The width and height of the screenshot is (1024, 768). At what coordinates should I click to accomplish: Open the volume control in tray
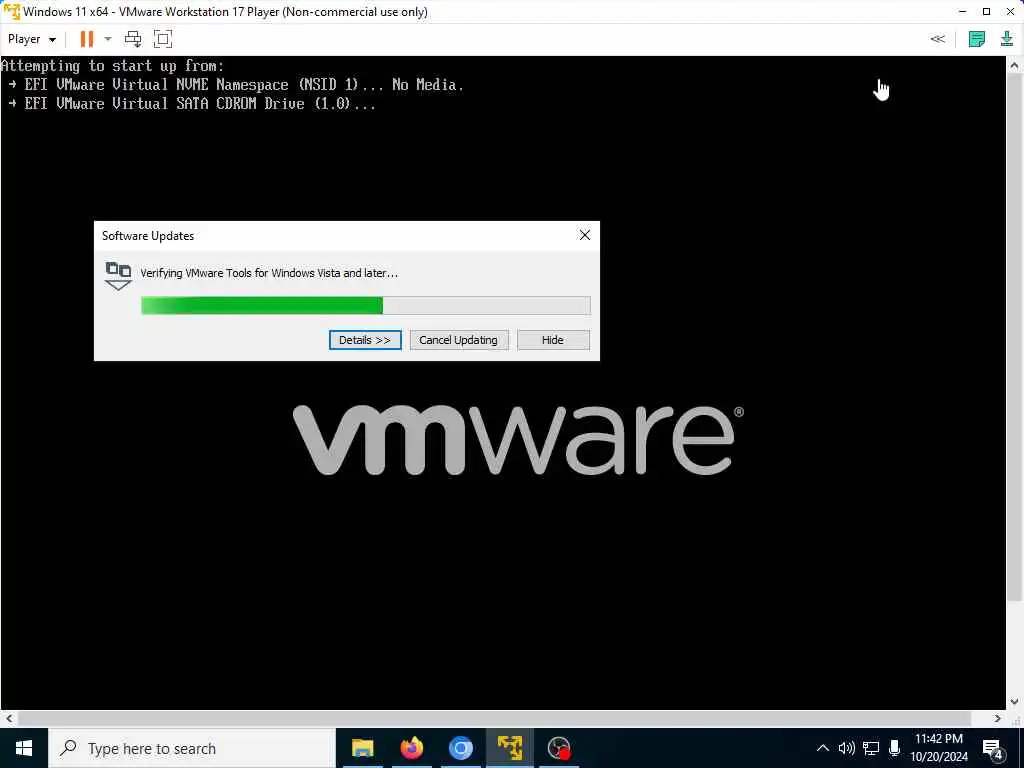point(846,748)
